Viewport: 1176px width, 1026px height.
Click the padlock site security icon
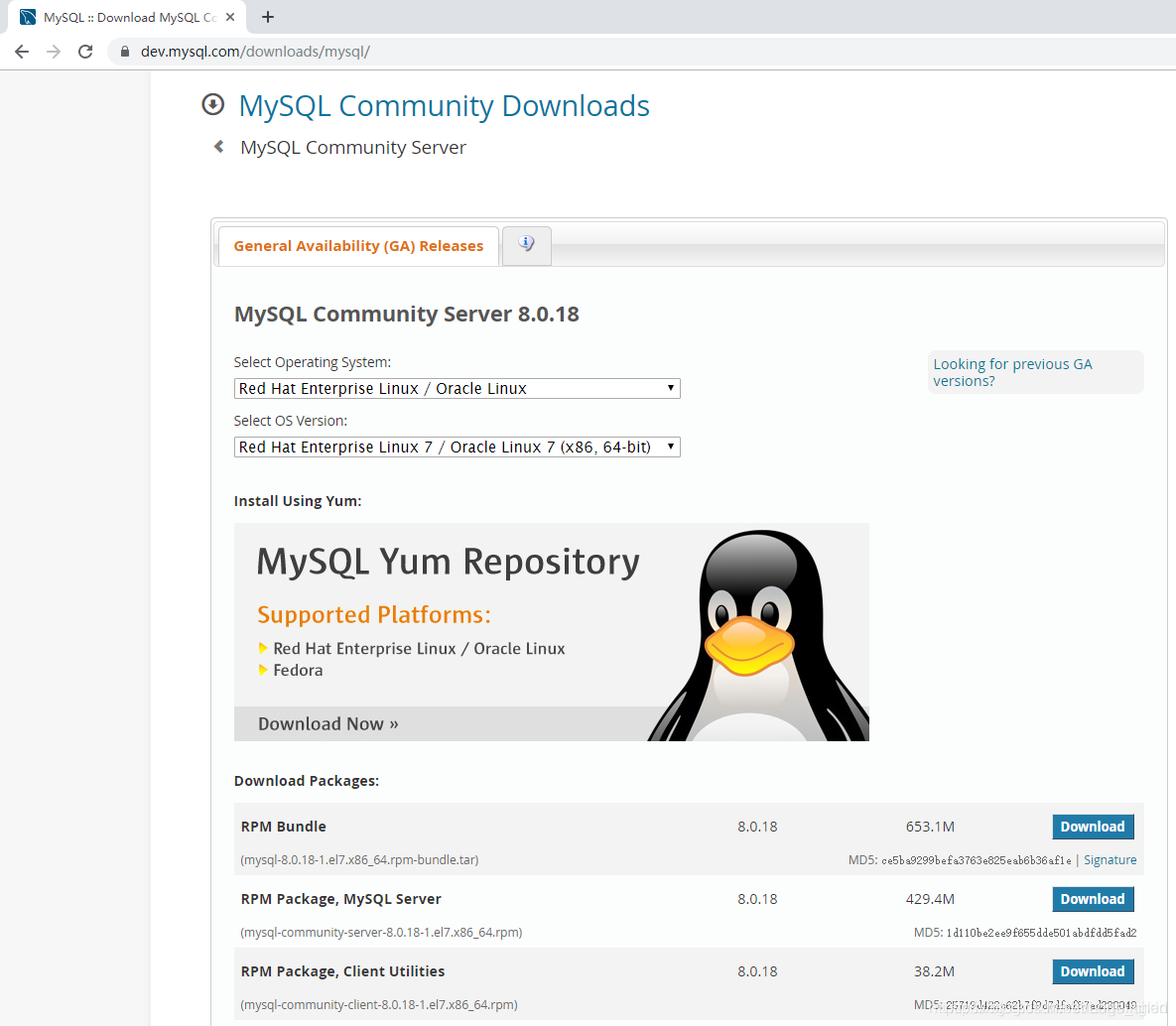pyautogui.click(x=125, y=52)
